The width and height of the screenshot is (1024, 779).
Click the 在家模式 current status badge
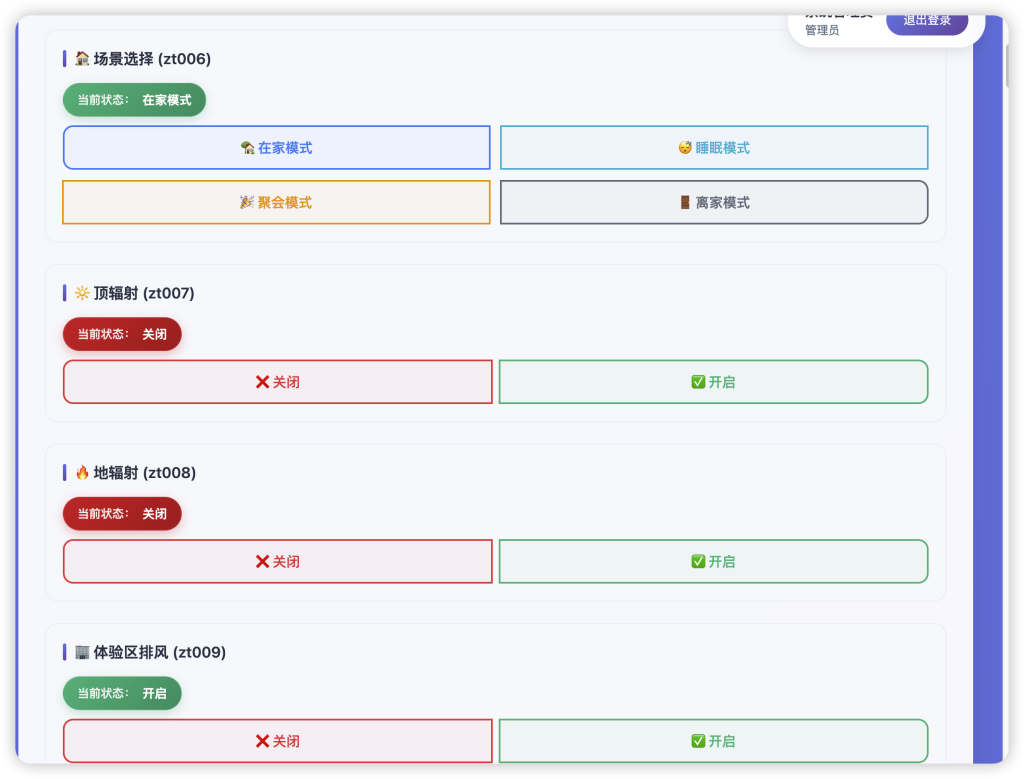click(x=134, y=100)
